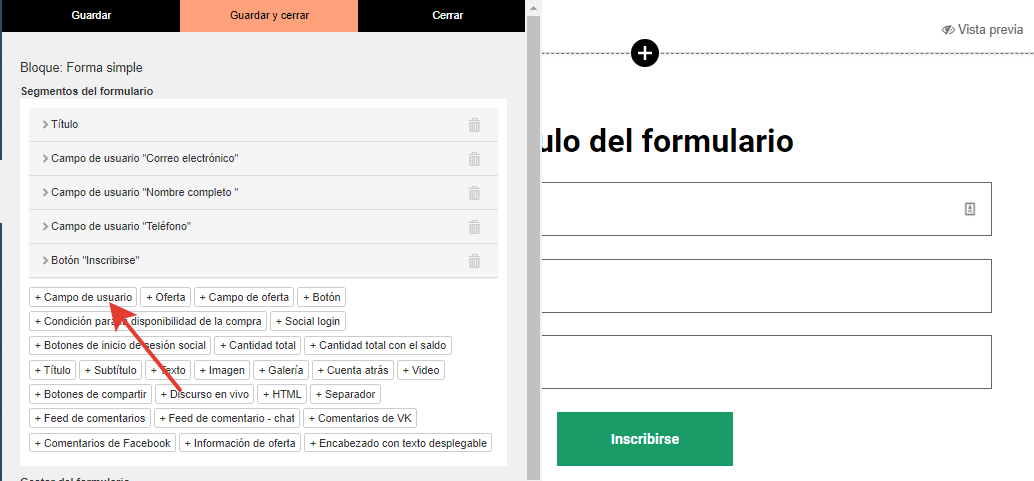Viewport: 1034px width, 481px height.
Task: Click the contact card icon in first form field
Action: [x=969, y=208]
